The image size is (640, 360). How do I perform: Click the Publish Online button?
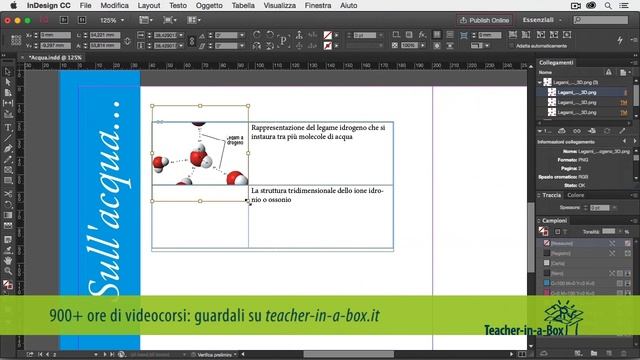tap(484, 20)
